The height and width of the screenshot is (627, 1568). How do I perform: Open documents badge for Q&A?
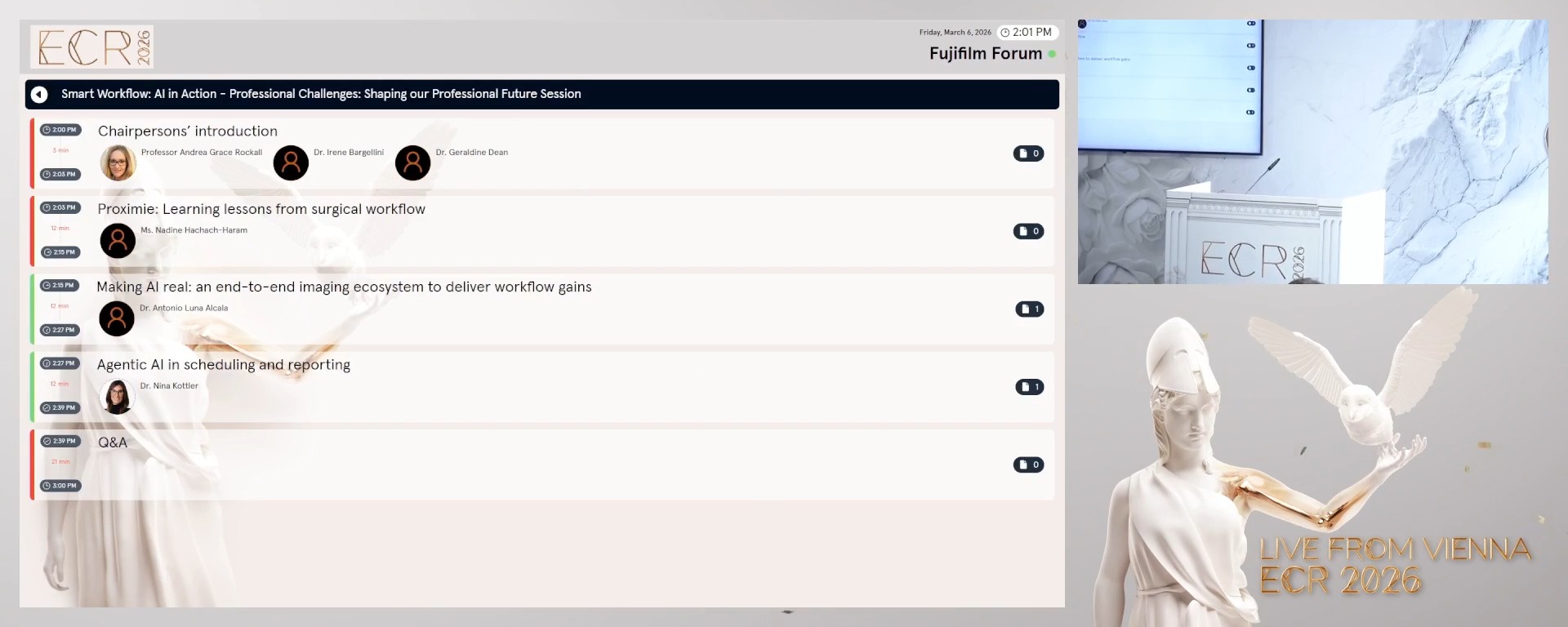pos(1028,465)
